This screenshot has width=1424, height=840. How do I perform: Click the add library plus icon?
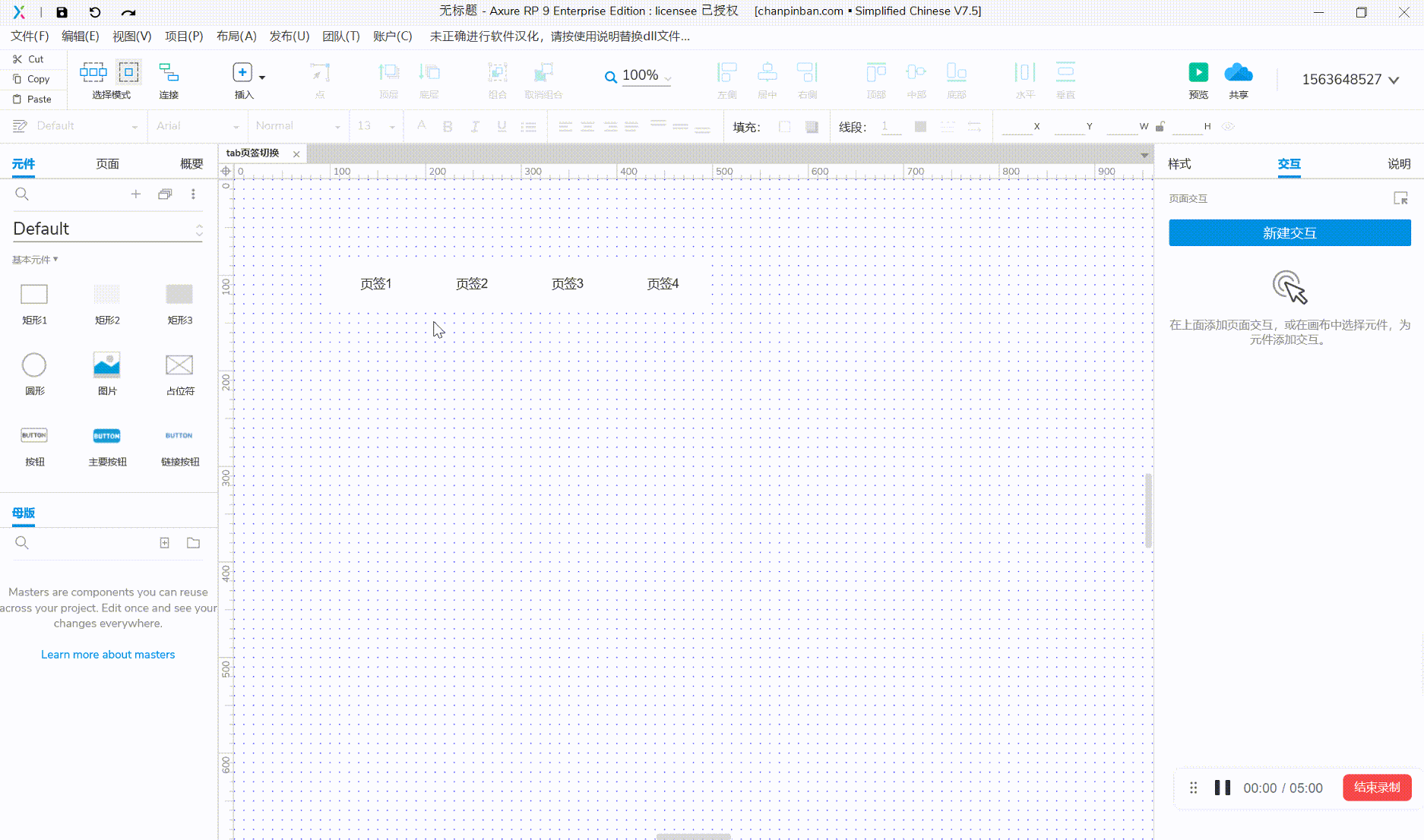pos(136,194)
